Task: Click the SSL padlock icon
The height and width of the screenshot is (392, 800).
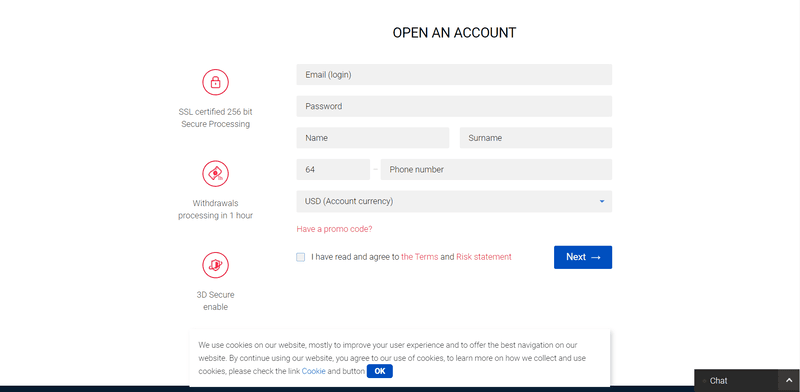Action: (x=215, y=82)
